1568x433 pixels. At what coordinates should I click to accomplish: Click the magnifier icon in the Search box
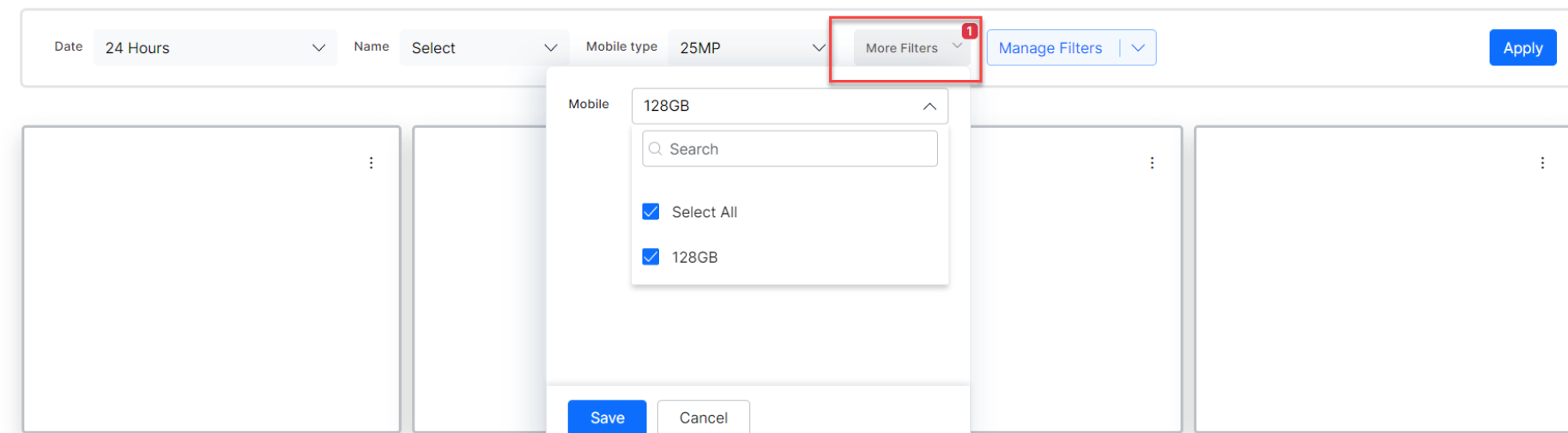tap(656, 149)
